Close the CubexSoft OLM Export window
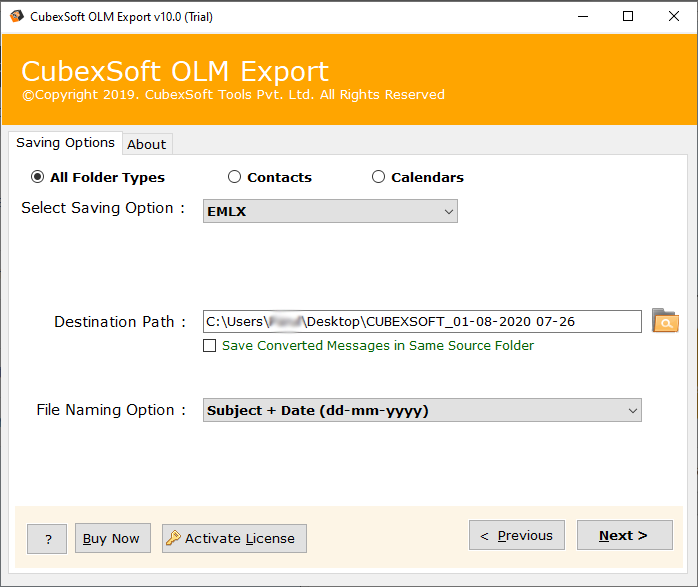This screenshot has width=698, height=587. (x=674, y=16)
